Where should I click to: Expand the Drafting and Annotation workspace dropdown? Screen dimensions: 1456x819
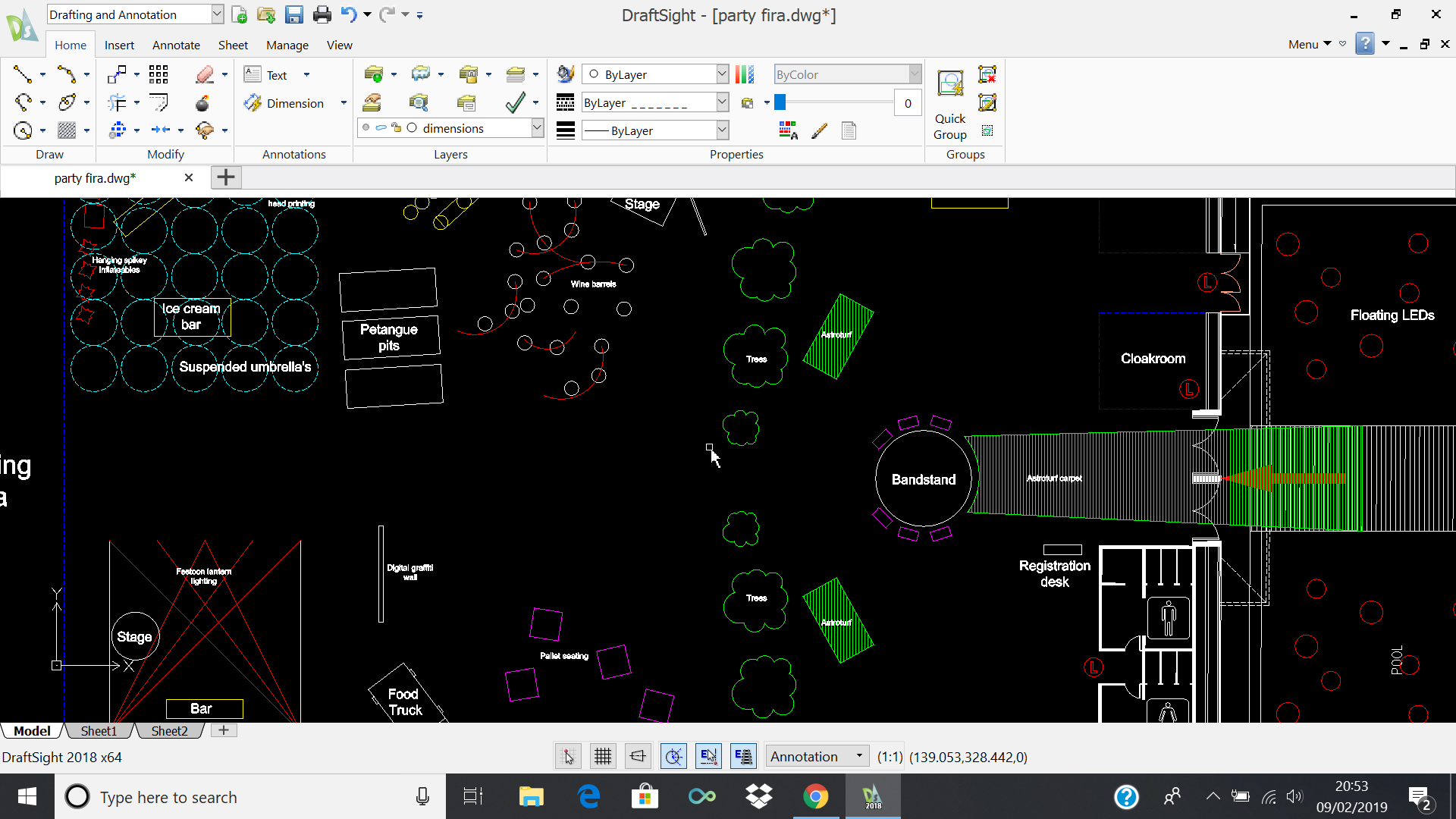pos(217,14)
